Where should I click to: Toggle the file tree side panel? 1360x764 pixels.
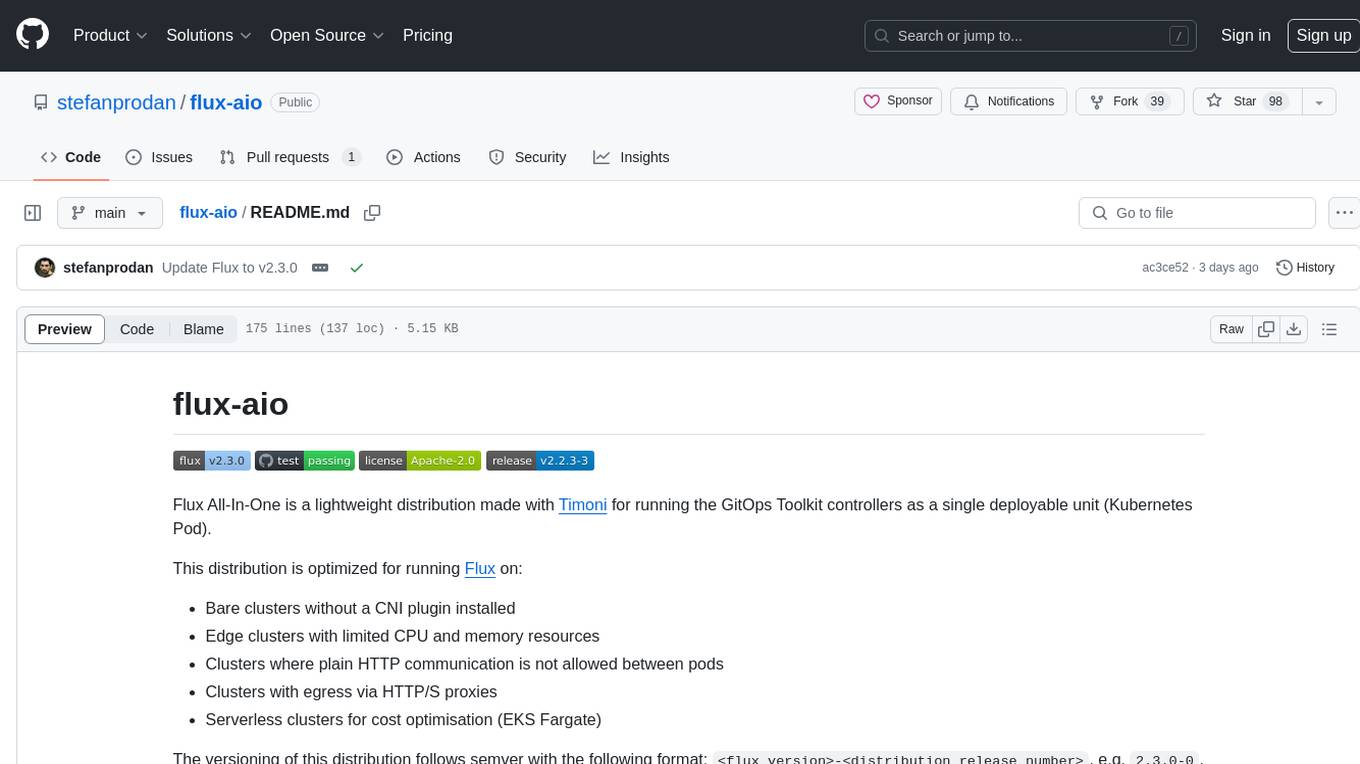point(33,213)
